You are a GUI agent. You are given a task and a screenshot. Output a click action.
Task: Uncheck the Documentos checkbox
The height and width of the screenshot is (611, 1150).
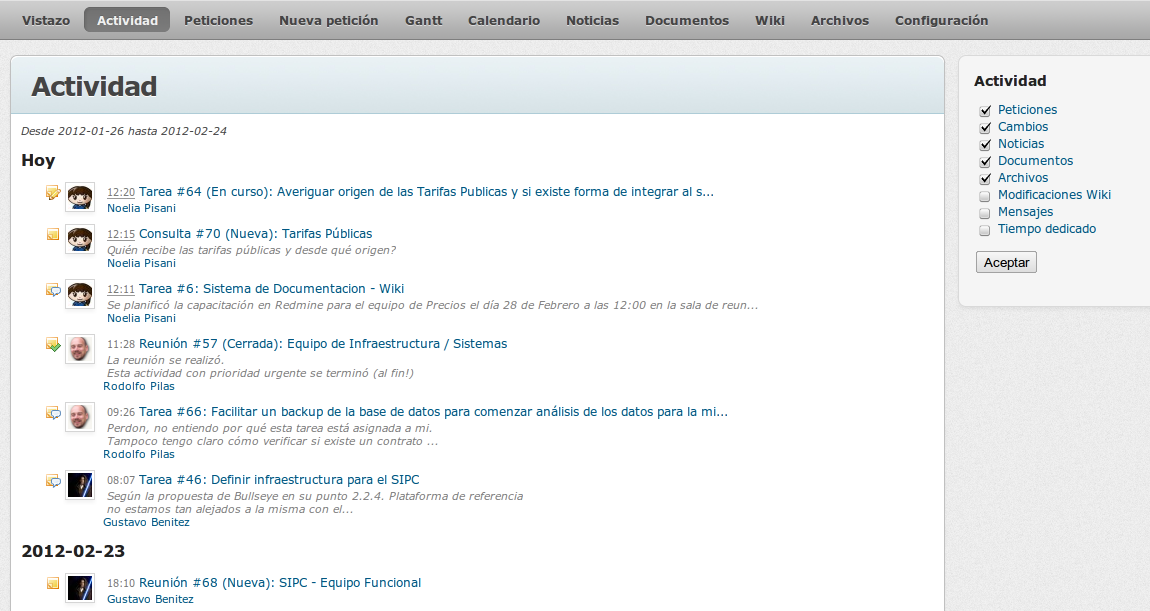click(985, 161)
